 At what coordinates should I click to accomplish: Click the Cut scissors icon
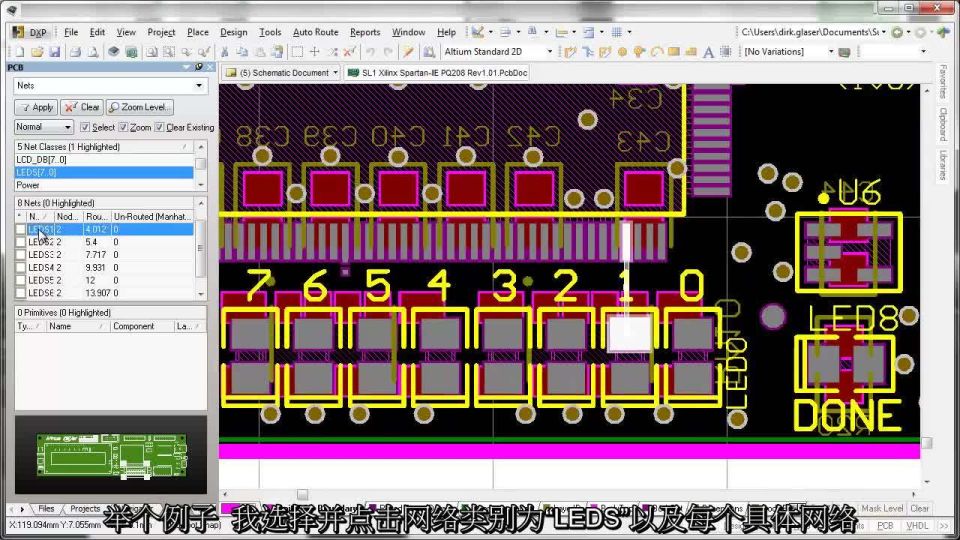tap(225, 52)
